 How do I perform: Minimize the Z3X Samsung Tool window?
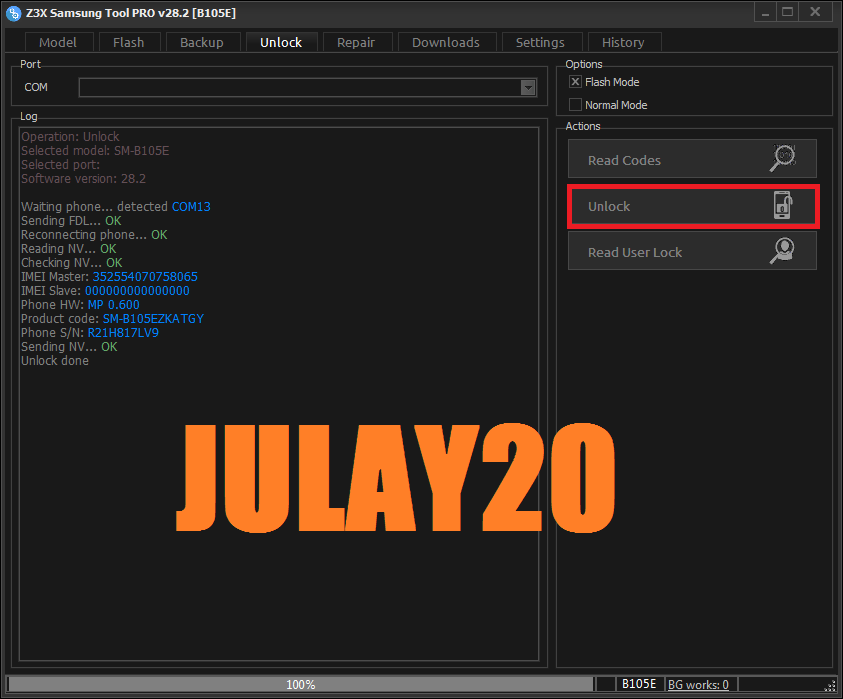[765, 12]
